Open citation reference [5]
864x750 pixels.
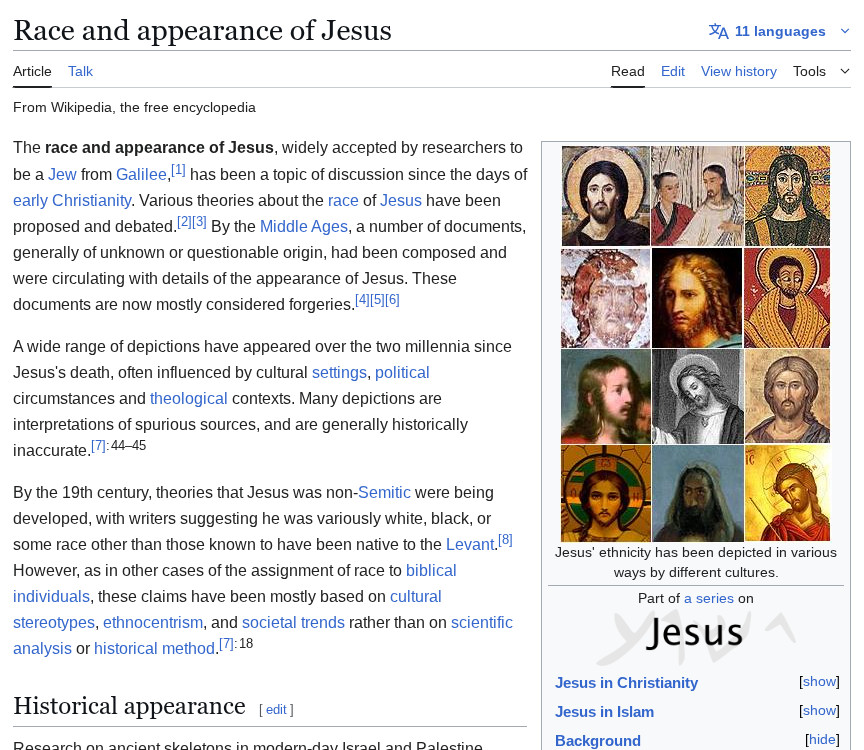tap(377, 300)
